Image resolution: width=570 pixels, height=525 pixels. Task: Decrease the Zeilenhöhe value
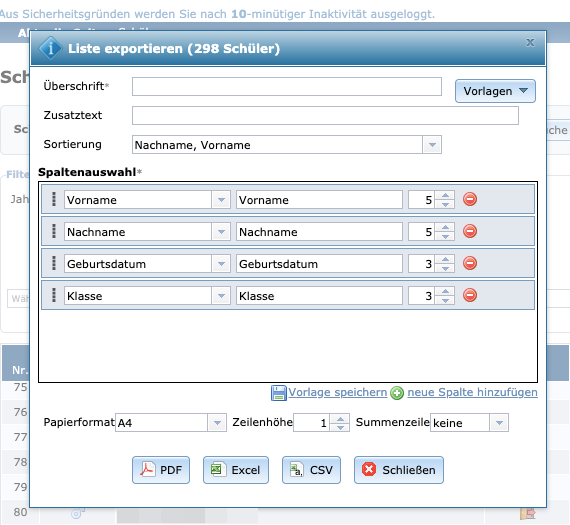[x=340, y=427]
